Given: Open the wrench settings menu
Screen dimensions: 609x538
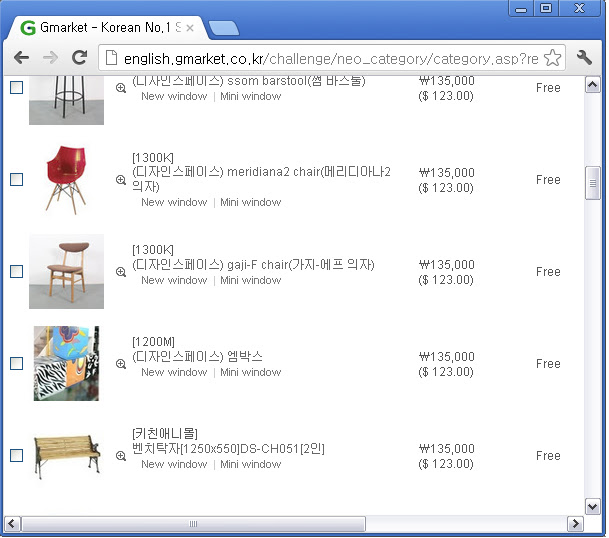Looking at the screenshot, I should point(584,58).
